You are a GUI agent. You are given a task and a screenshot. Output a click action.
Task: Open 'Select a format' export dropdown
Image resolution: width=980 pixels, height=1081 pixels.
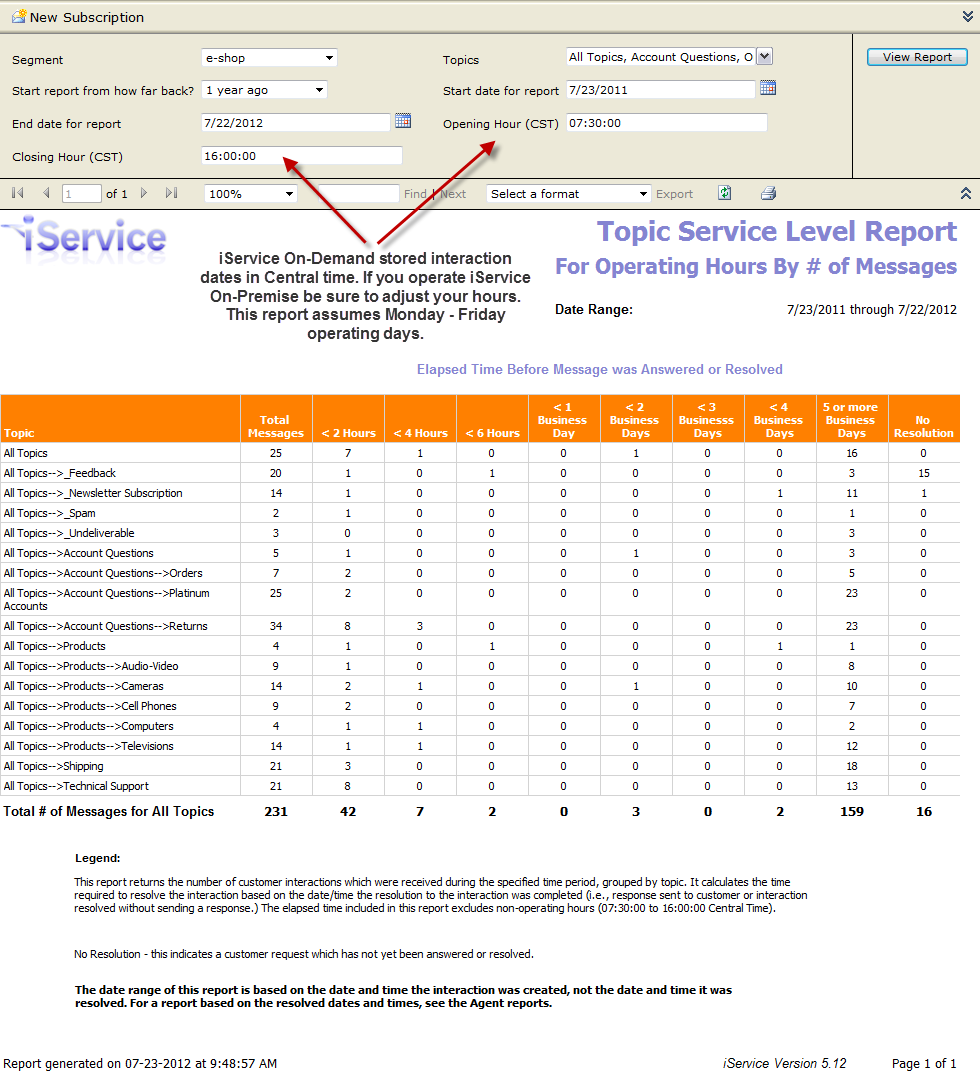click(568, 194)
